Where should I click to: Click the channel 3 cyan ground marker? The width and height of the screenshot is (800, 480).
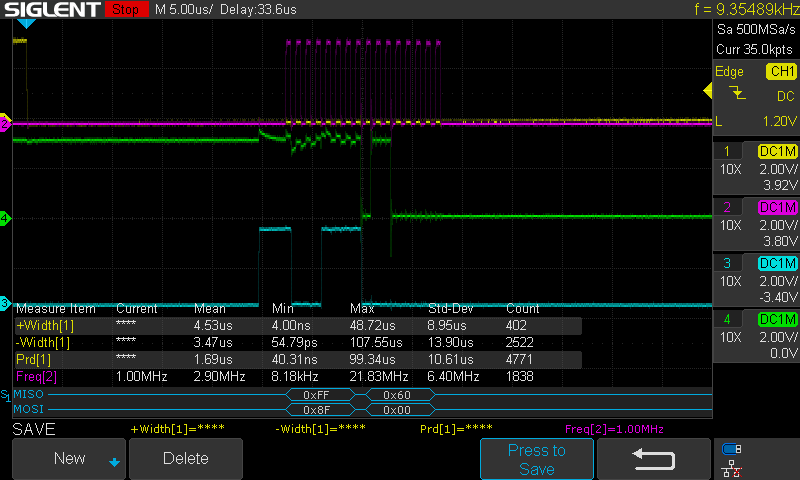tap(5, 303)
